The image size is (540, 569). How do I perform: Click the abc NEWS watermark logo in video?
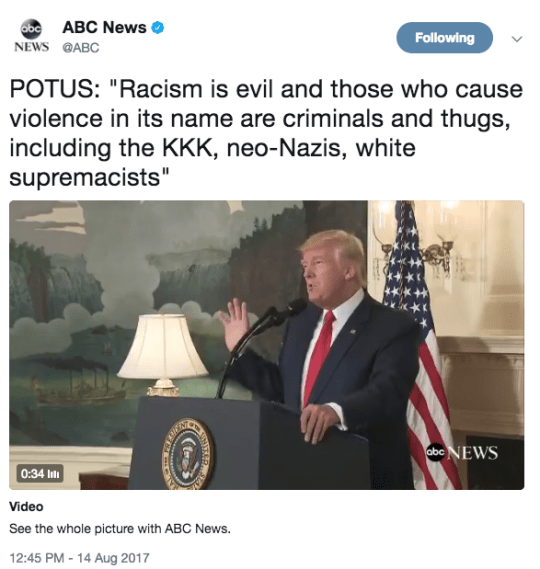coord(462,453)
